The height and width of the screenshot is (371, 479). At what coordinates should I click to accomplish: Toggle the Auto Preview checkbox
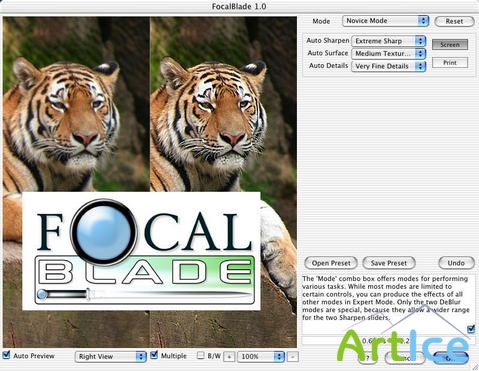[x=6, y=355]
